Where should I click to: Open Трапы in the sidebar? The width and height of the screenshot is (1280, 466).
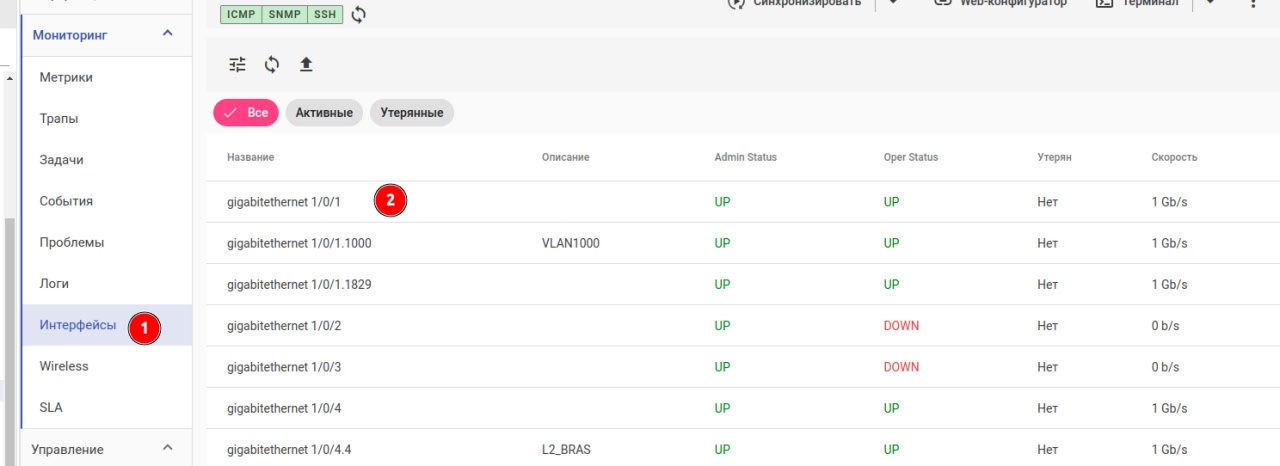point(106,119)
